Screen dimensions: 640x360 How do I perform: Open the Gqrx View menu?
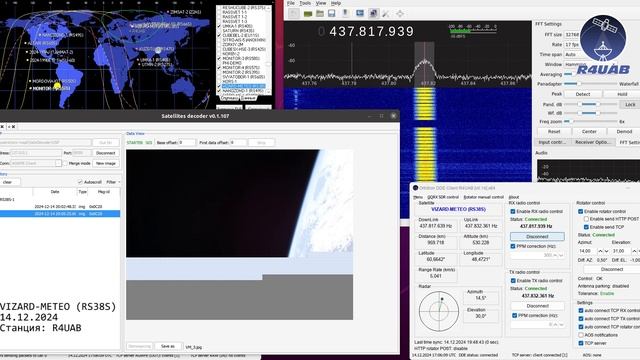[x=321, y=3]
